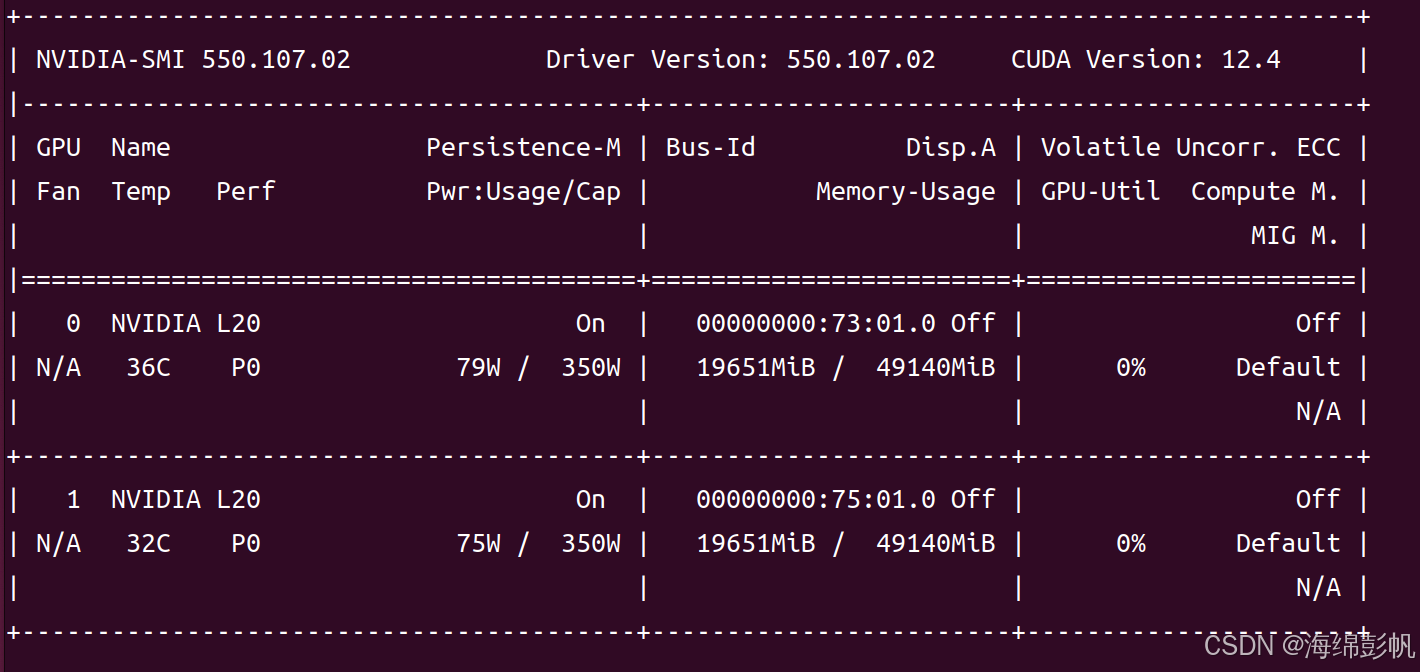The image size is (1420, 672).
Task: Click the '79W' power usage value
Action: [x=478, y=368]
